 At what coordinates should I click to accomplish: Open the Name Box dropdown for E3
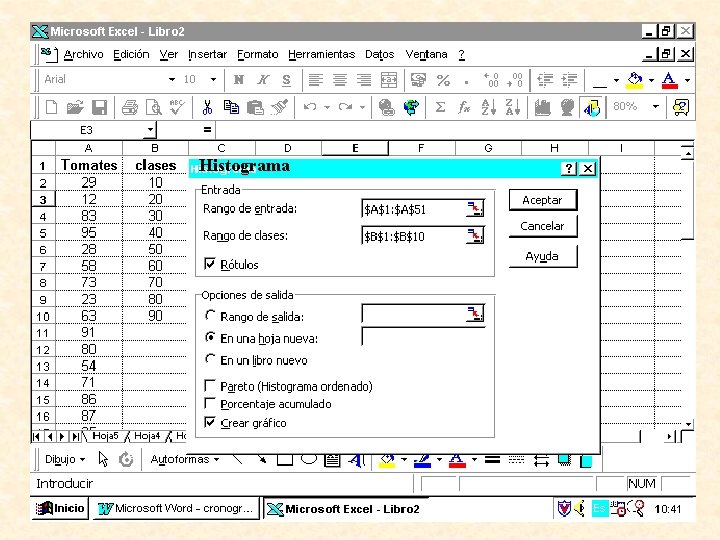click(150, 130)
